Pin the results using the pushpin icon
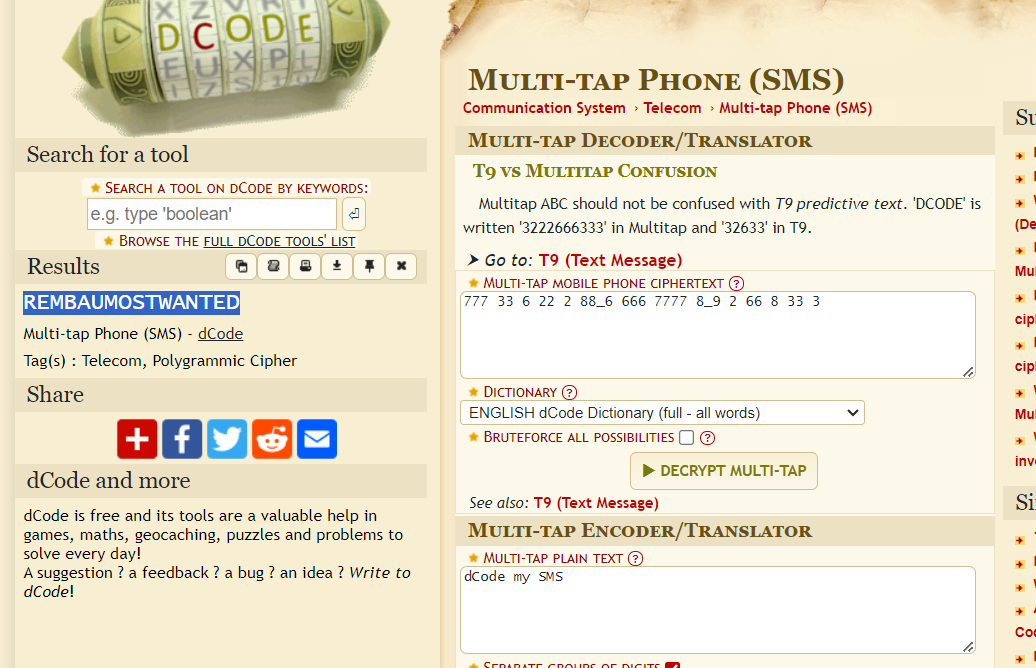The height and width of the screenshot is (668, 1036). pyautogui.click(x=369, y=266)
